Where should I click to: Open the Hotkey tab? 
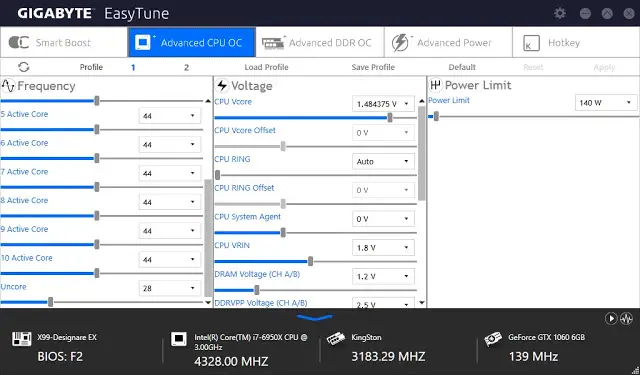point(576,42)
